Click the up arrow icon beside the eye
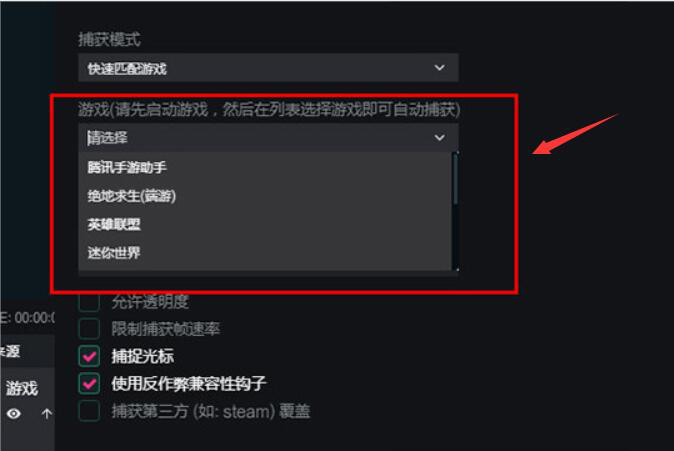Image resolution: width=674 pixels, height=451 pixels. (x=46, y=414)
